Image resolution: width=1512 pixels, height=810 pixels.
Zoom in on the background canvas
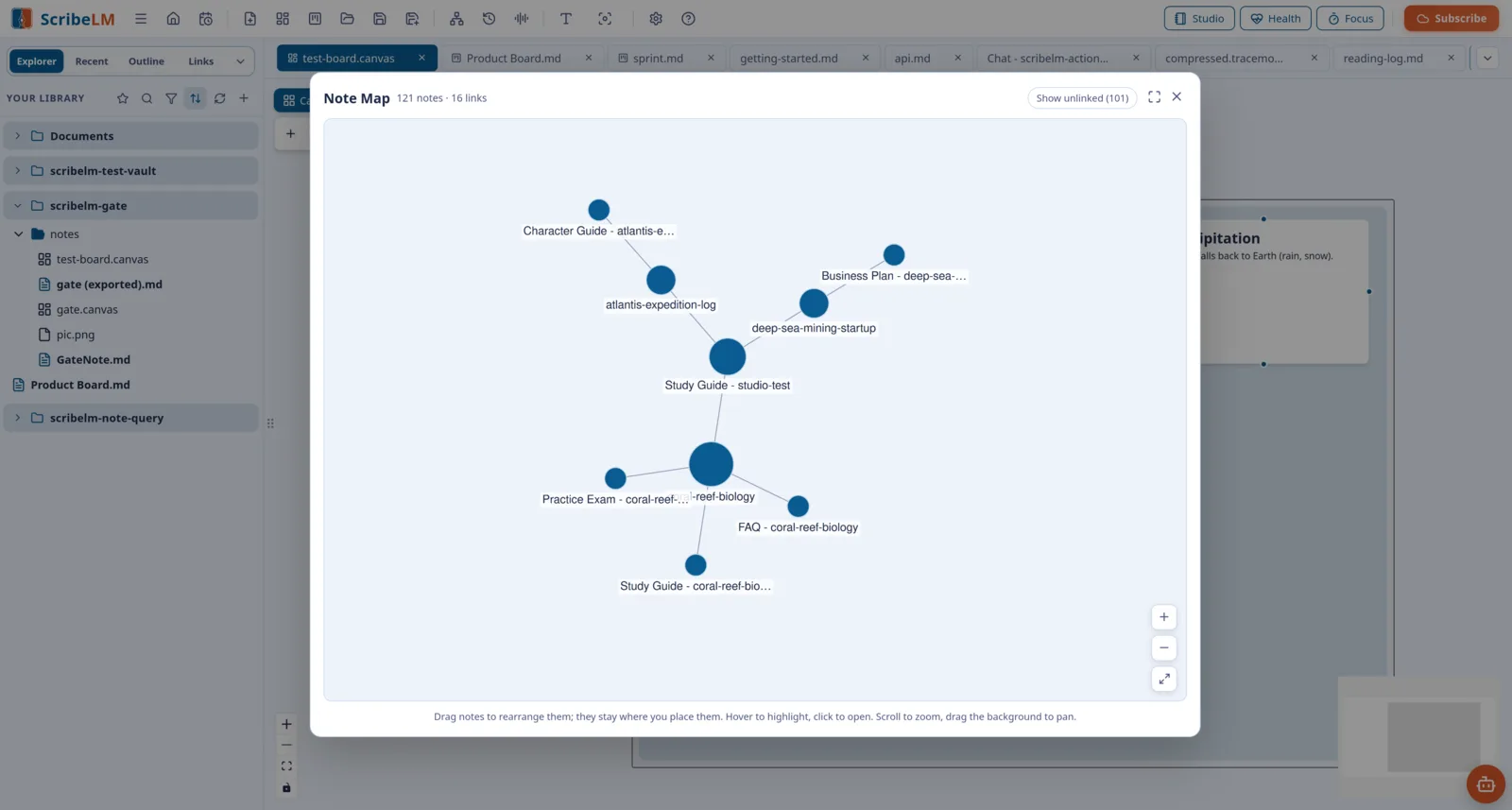[x=286, y=725]
